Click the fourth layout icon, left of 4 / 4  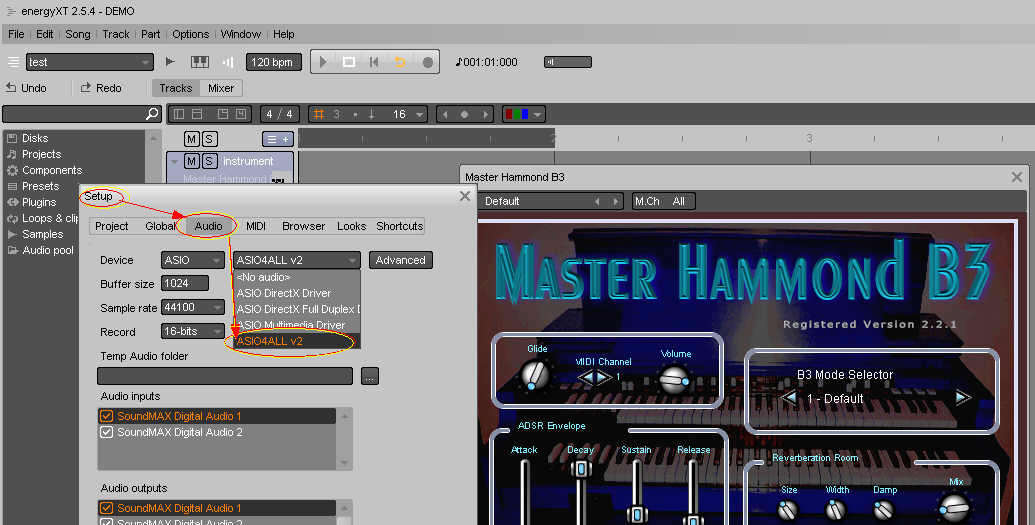pos(241,114)
